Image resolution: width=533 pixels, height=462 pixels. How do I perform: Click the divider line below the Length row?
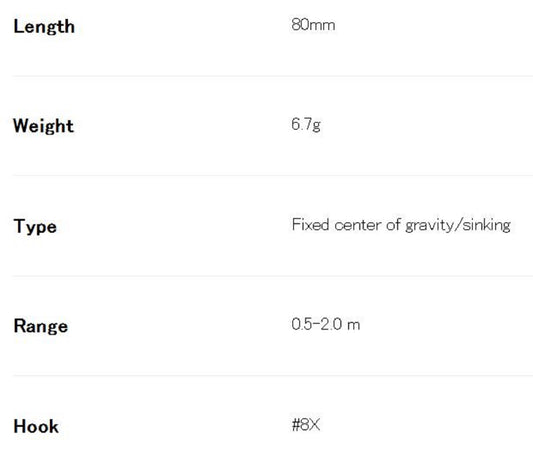coord(273,76)
